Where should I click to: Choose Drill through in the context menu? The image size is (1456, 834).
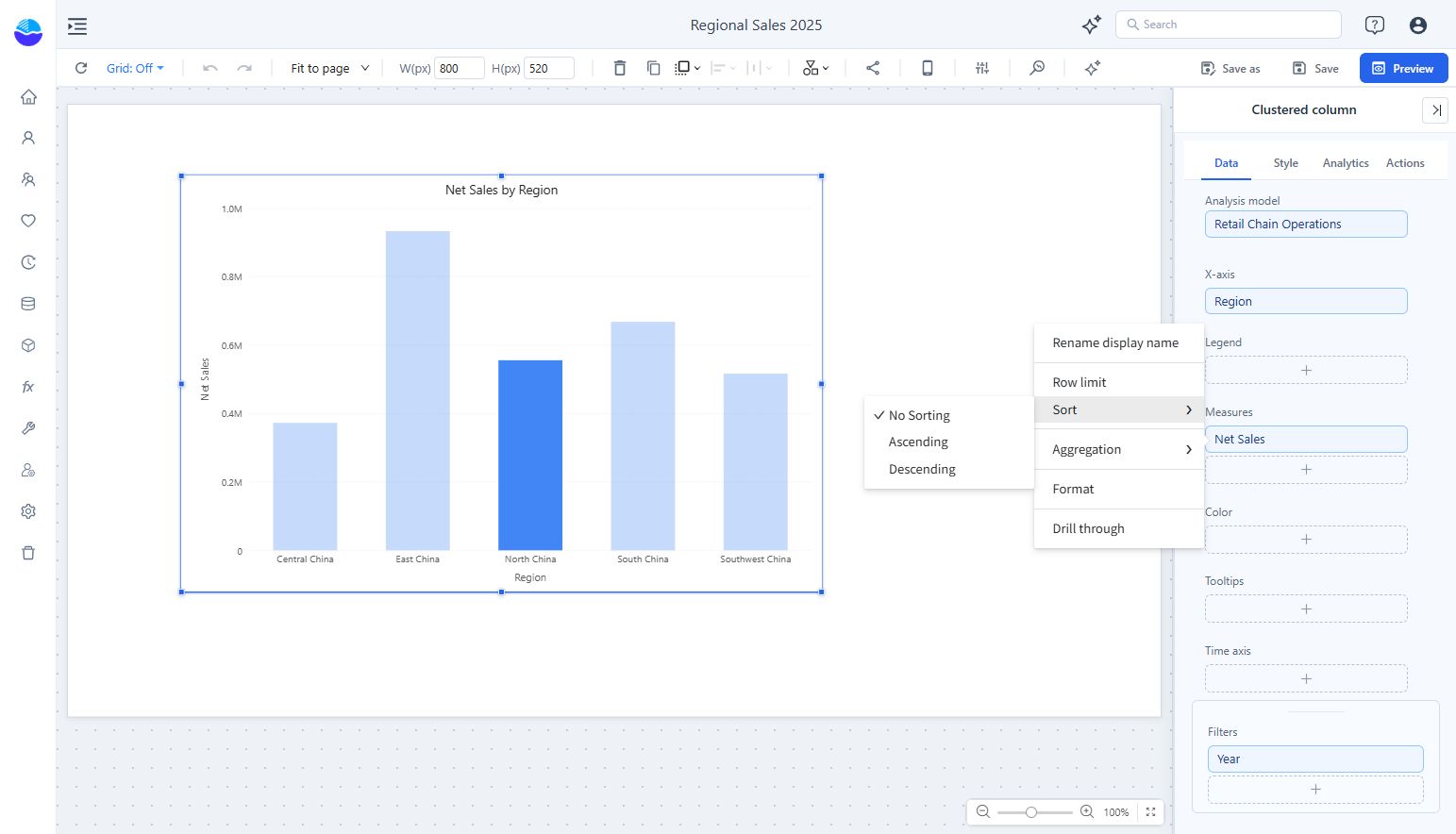point(1119,528)
